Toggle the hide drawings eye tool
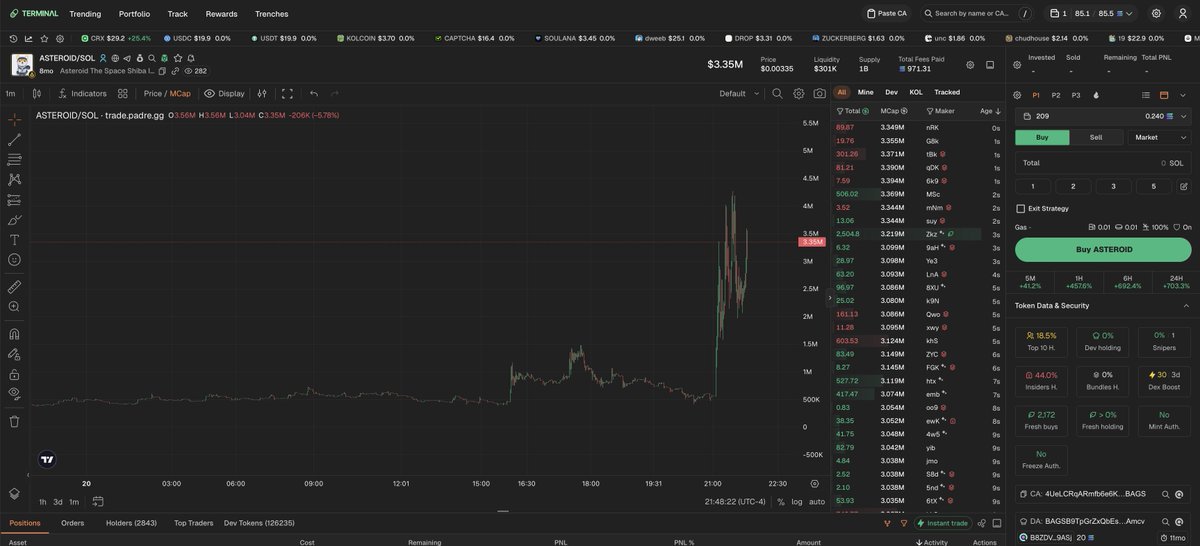Viewport: 1200px width, 546px height. [x=15, y=393]
